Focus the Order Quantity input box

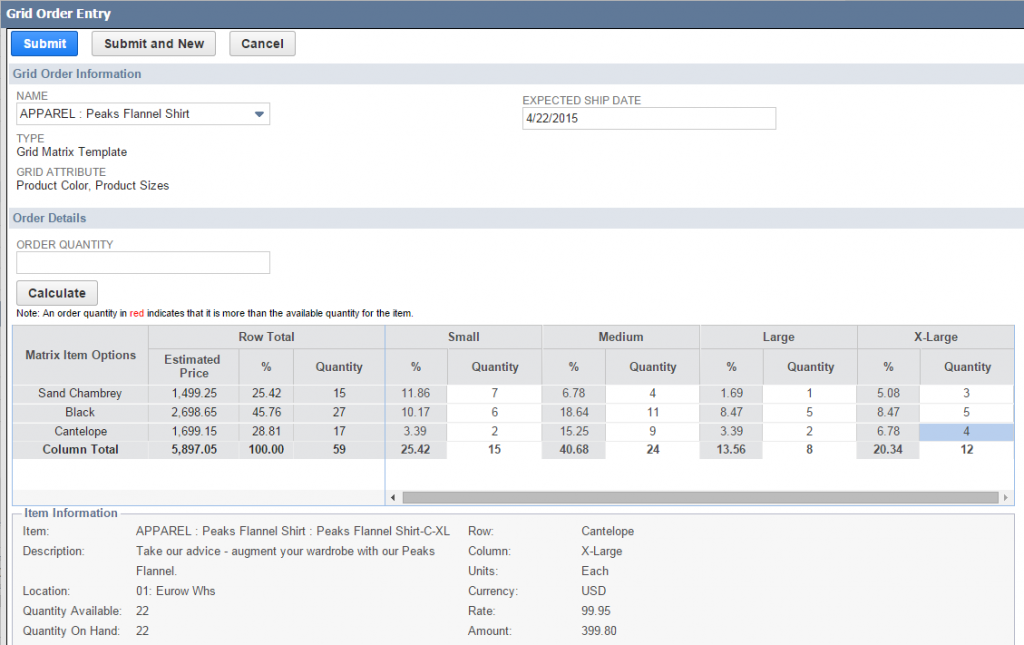click(x=143, y=262)
